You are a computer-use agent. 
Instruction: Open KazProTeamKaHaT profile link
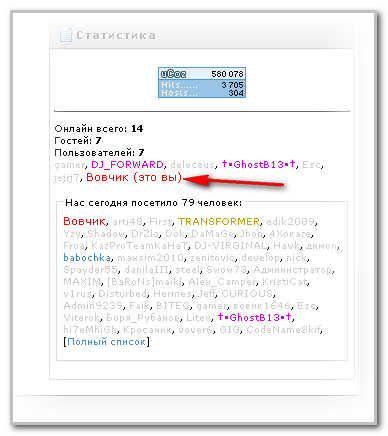(139, 246)
